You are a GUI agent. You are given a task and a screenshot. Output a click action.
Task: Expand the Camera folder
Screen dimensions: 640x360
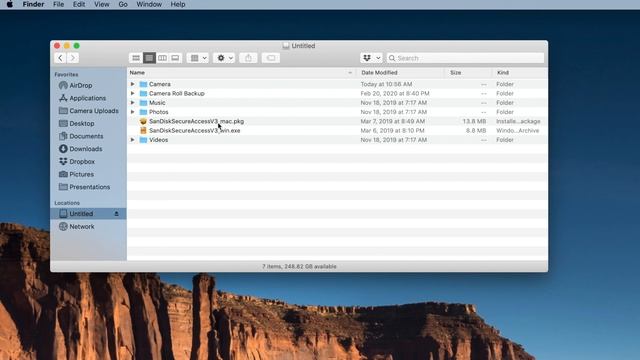pyautogui.click(x=132, y=84)
